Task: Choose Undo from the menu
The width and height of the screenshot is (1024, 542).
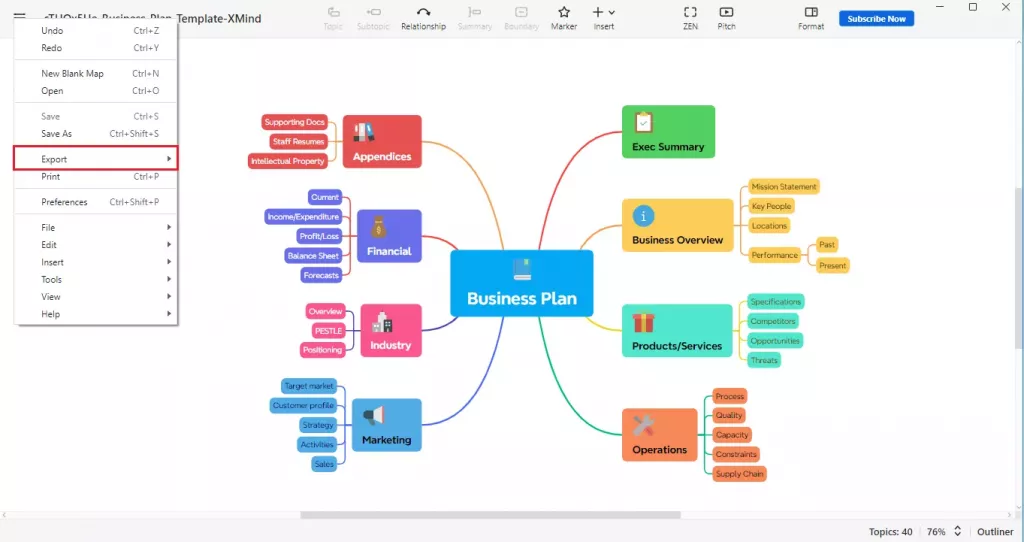Action: click(x=96, y=31)
